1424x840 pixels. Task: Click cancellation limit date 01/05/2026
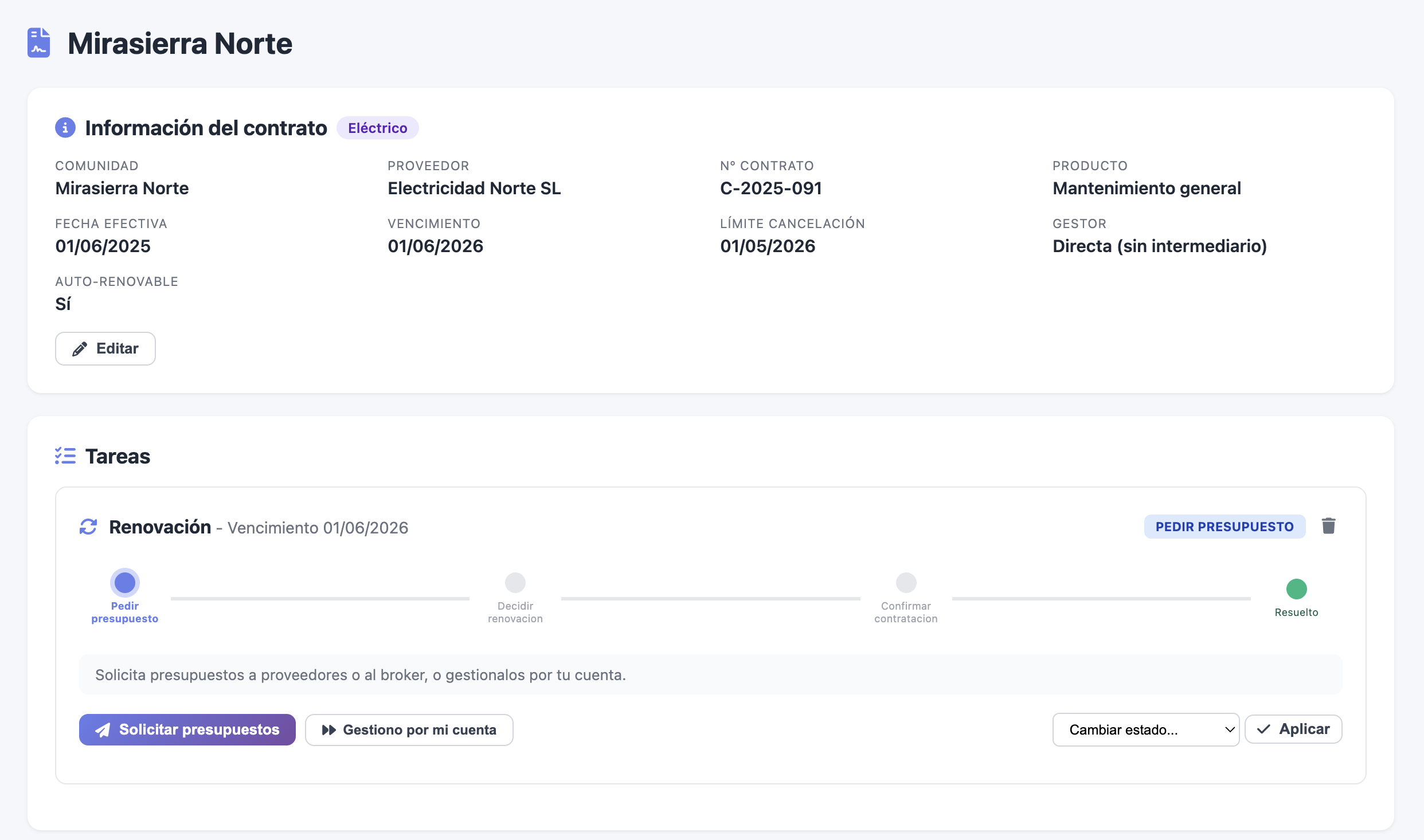[x=768, y=246]
